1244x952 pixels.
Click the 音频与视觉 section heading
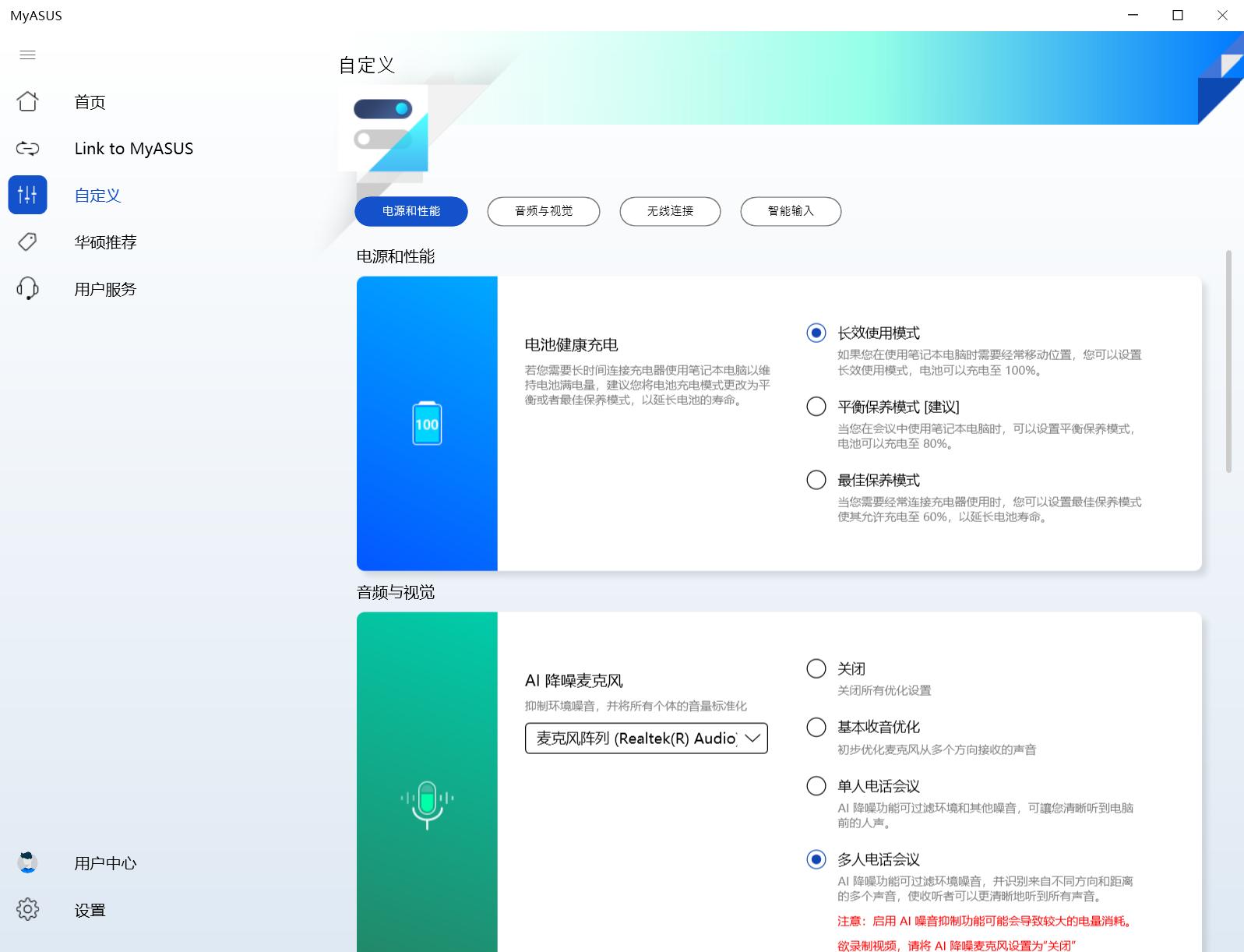(x=396, y=592)
